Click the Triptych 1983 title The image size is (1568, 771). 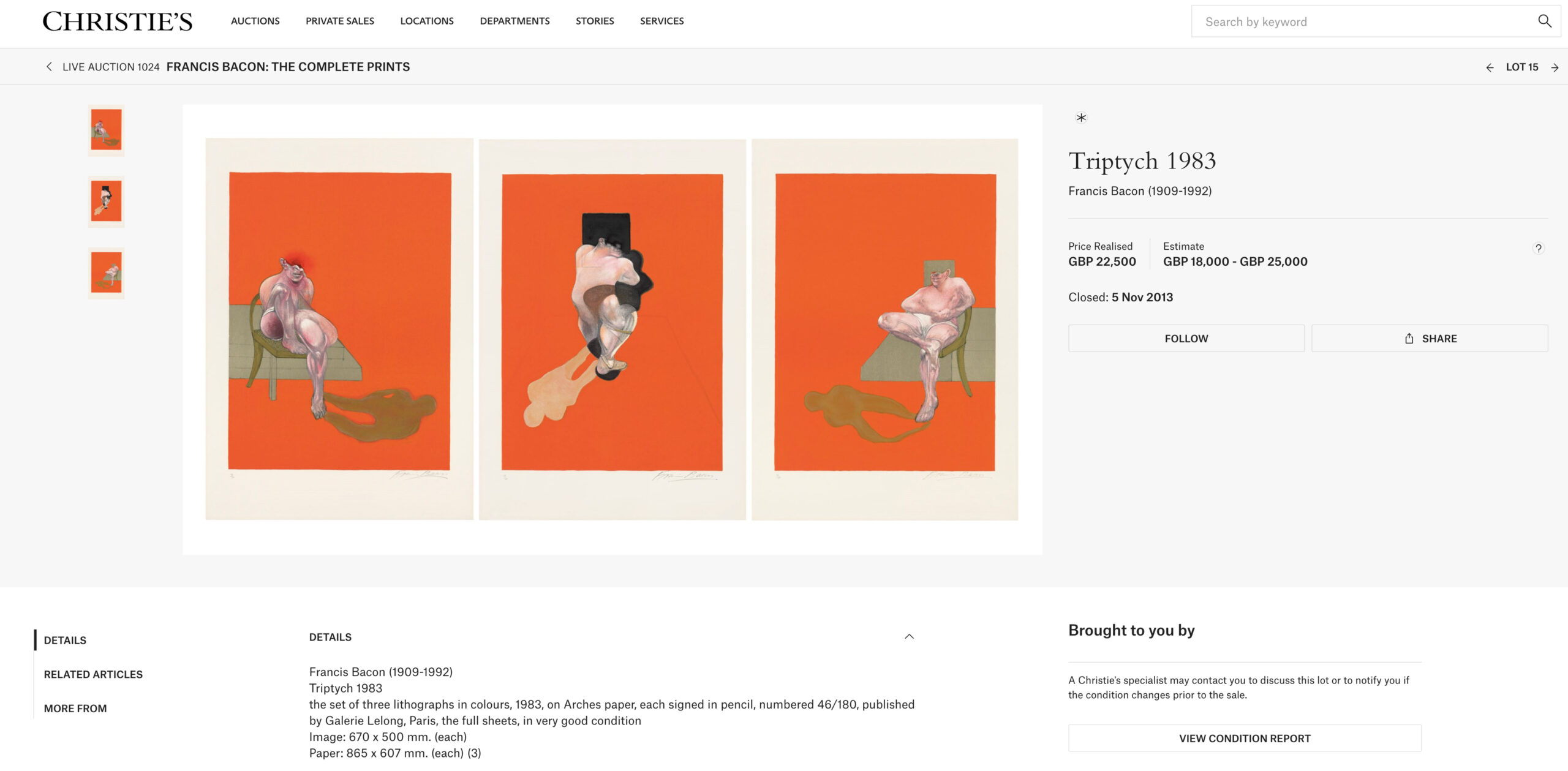[1142, 161]
